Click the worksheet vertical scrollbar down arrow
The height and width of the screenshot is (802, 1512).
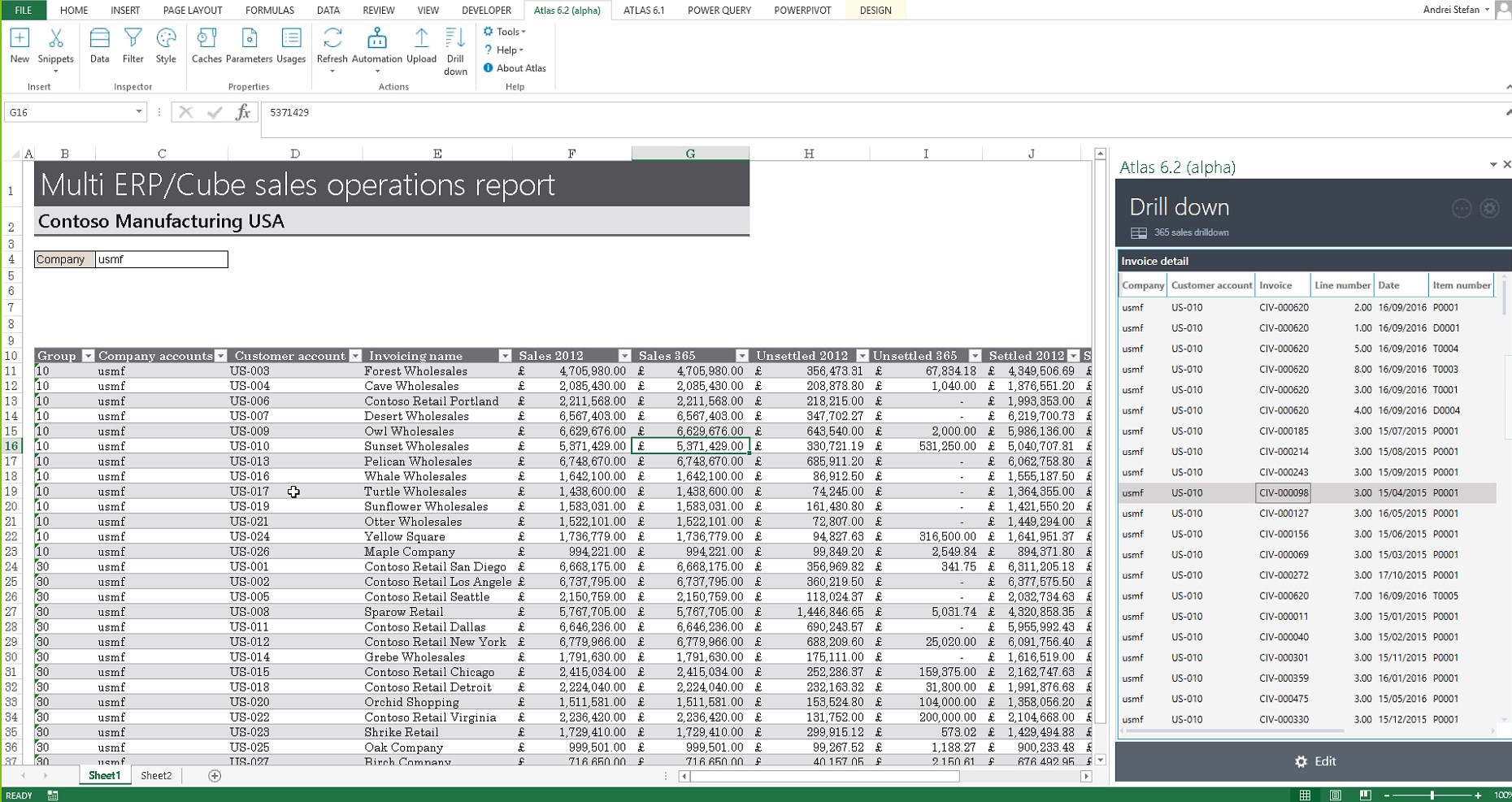pyautogui.click(x=1100, y=761)
